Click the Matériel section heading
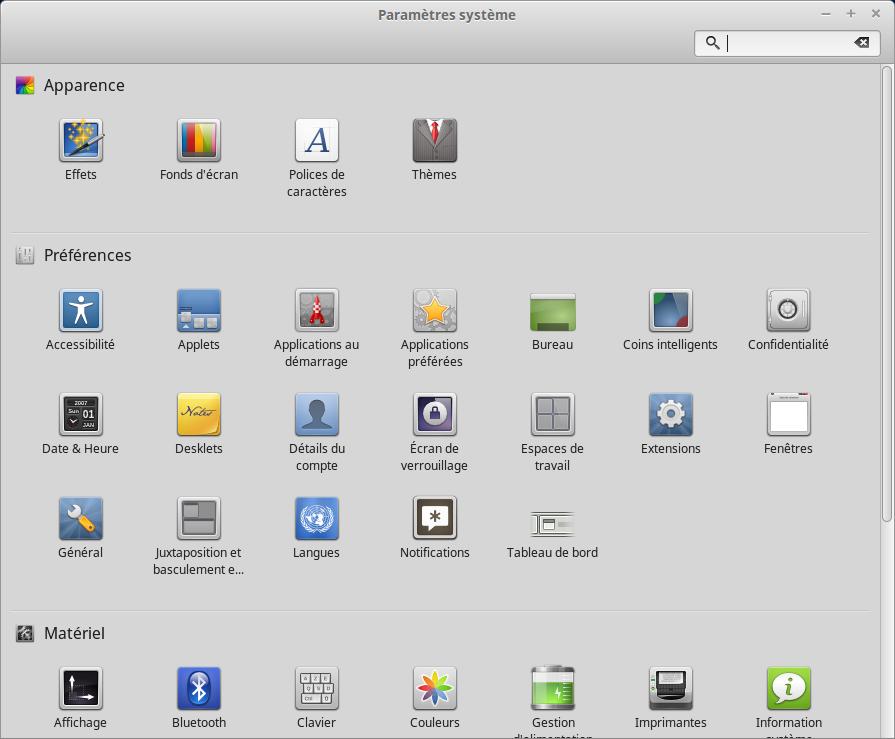This screenshot has width=895, height=739. tap(74, 633)
